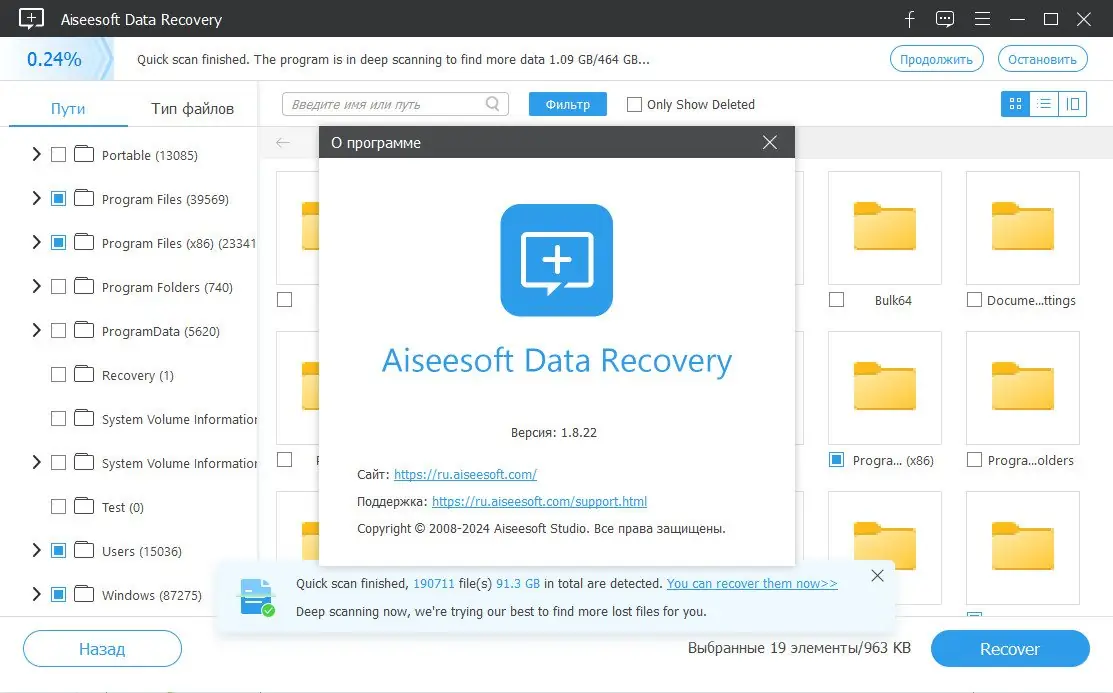Switch to detail panel view

pyautogui.click(x=1073, y=104)
